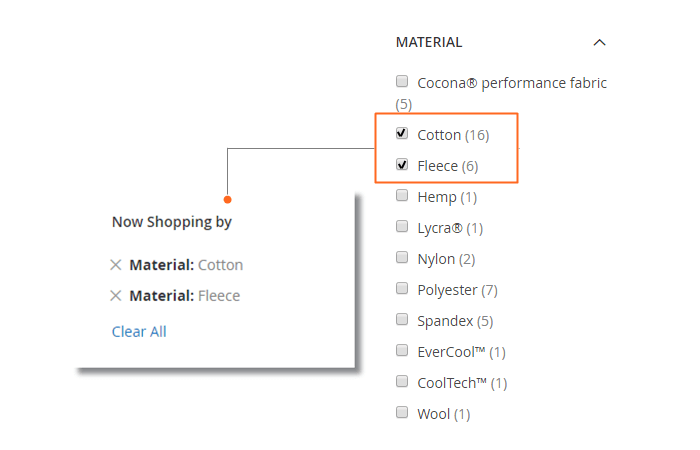Tick the Lycra checkbox
700x450 pixels.
[x=402, y=226]
